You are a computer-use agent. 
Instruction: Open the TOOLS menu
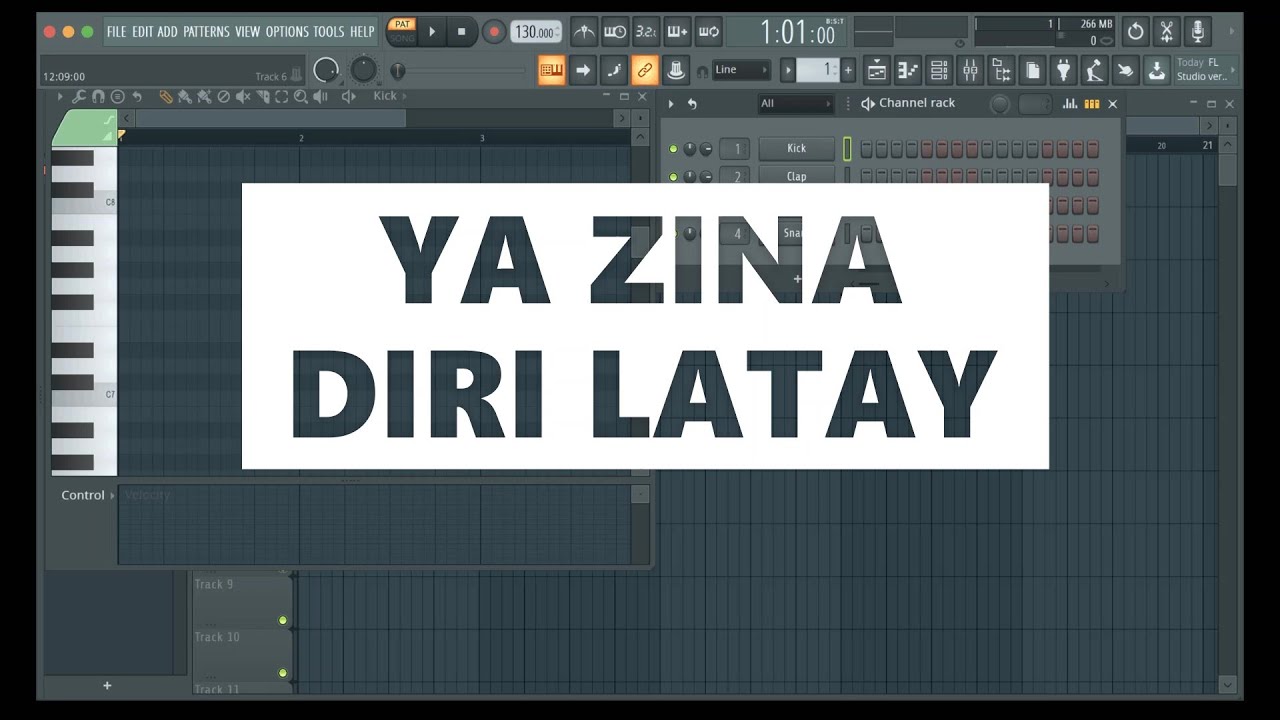point(329,32)
